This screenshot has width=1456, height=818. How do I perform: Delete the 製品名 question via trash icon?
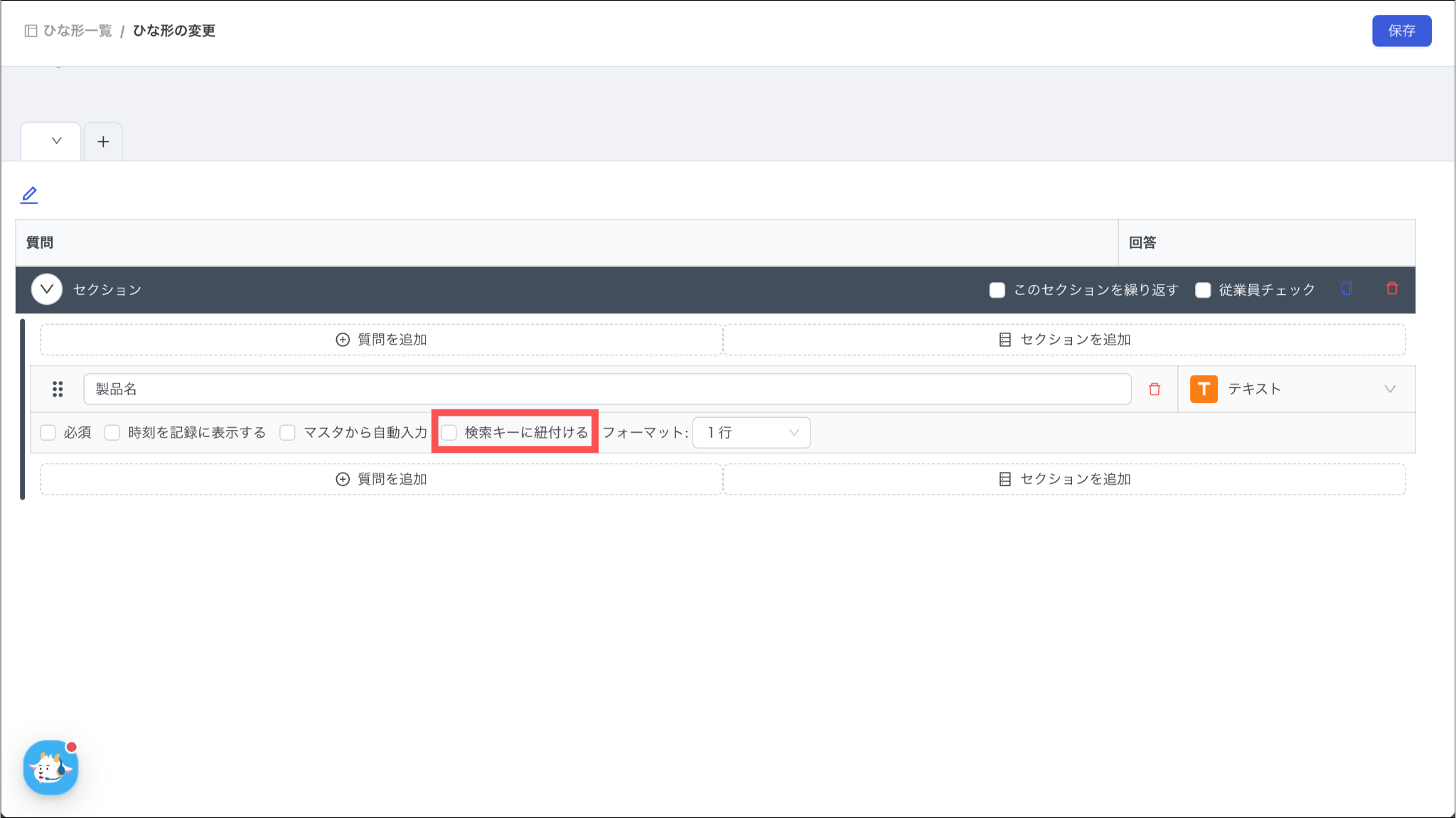point(1155,389)
